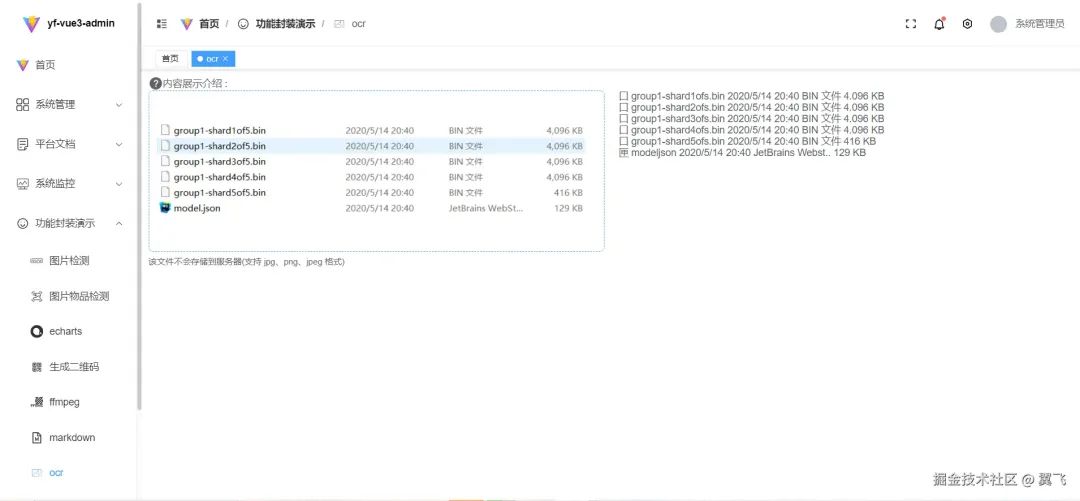Click the ffmpeg sidebar icon
1080x501 pixels.
coord(37,402)
